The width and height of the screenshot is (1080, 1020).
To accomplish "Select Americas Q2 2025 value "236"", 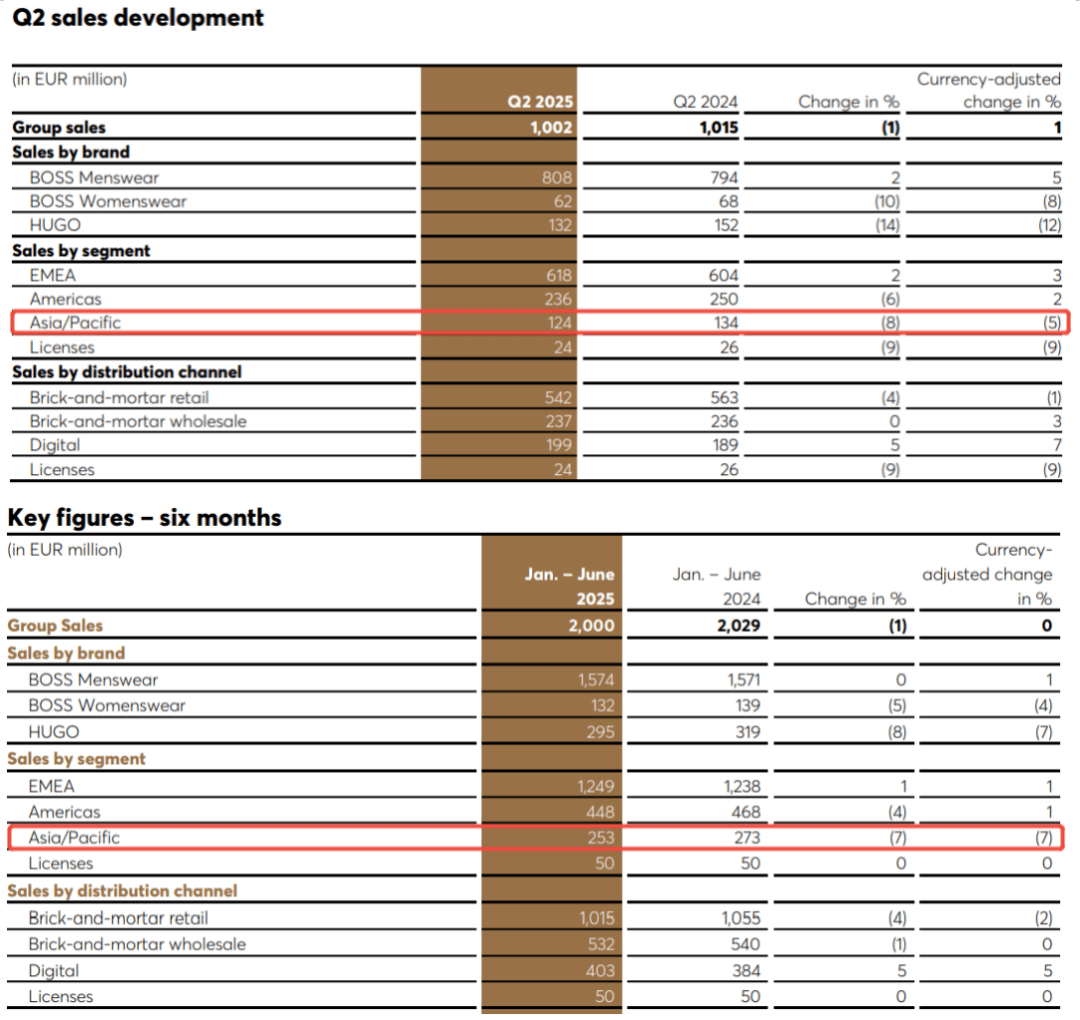I will (x=558, y=299).
